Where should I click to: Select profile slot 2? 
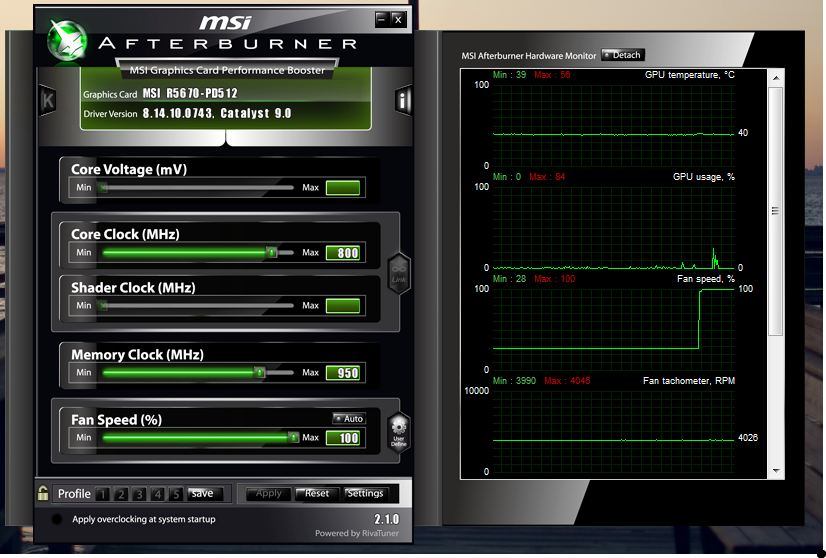(x=121, y=494)
